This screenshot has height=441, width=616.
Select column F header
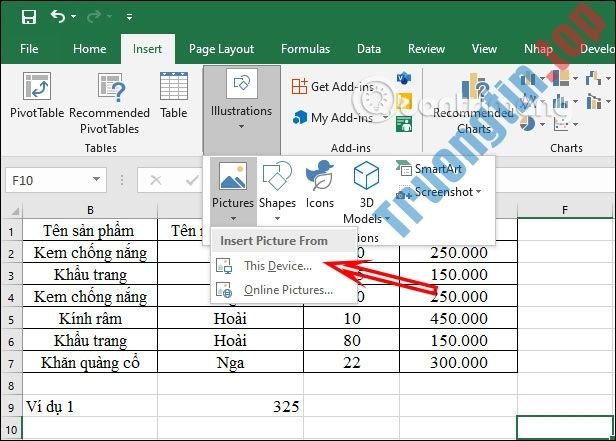pyautogui.click(x=565, y=210)
